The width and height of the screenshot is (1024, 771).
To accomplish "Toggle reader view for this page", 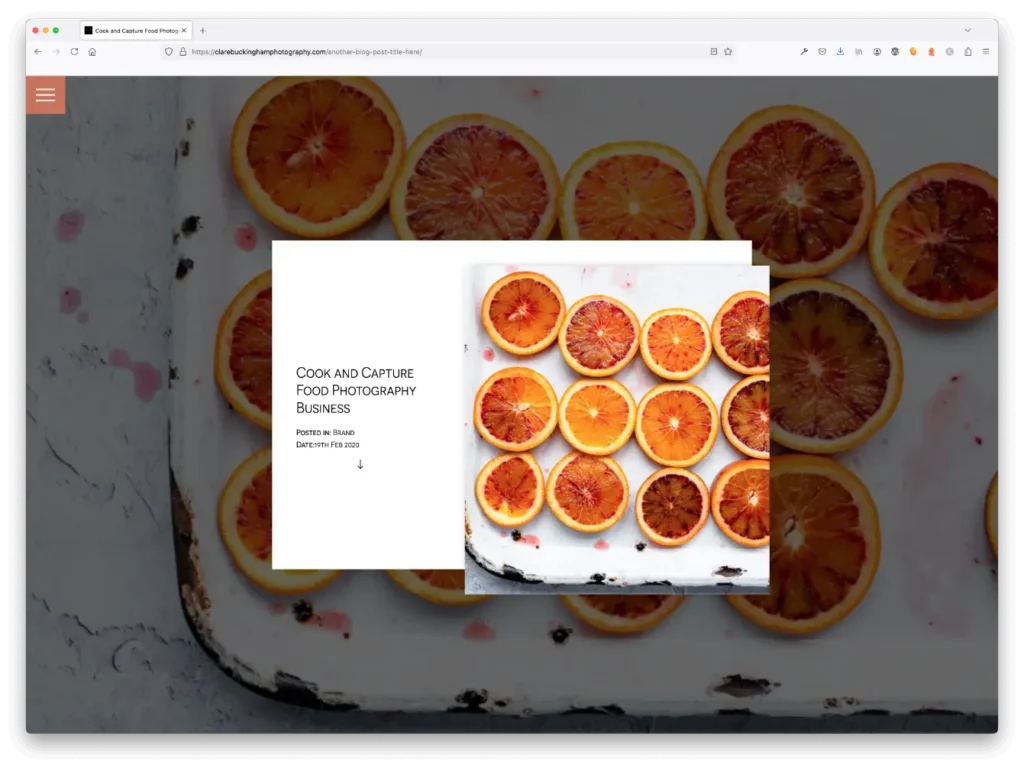I will coord(714,52).
